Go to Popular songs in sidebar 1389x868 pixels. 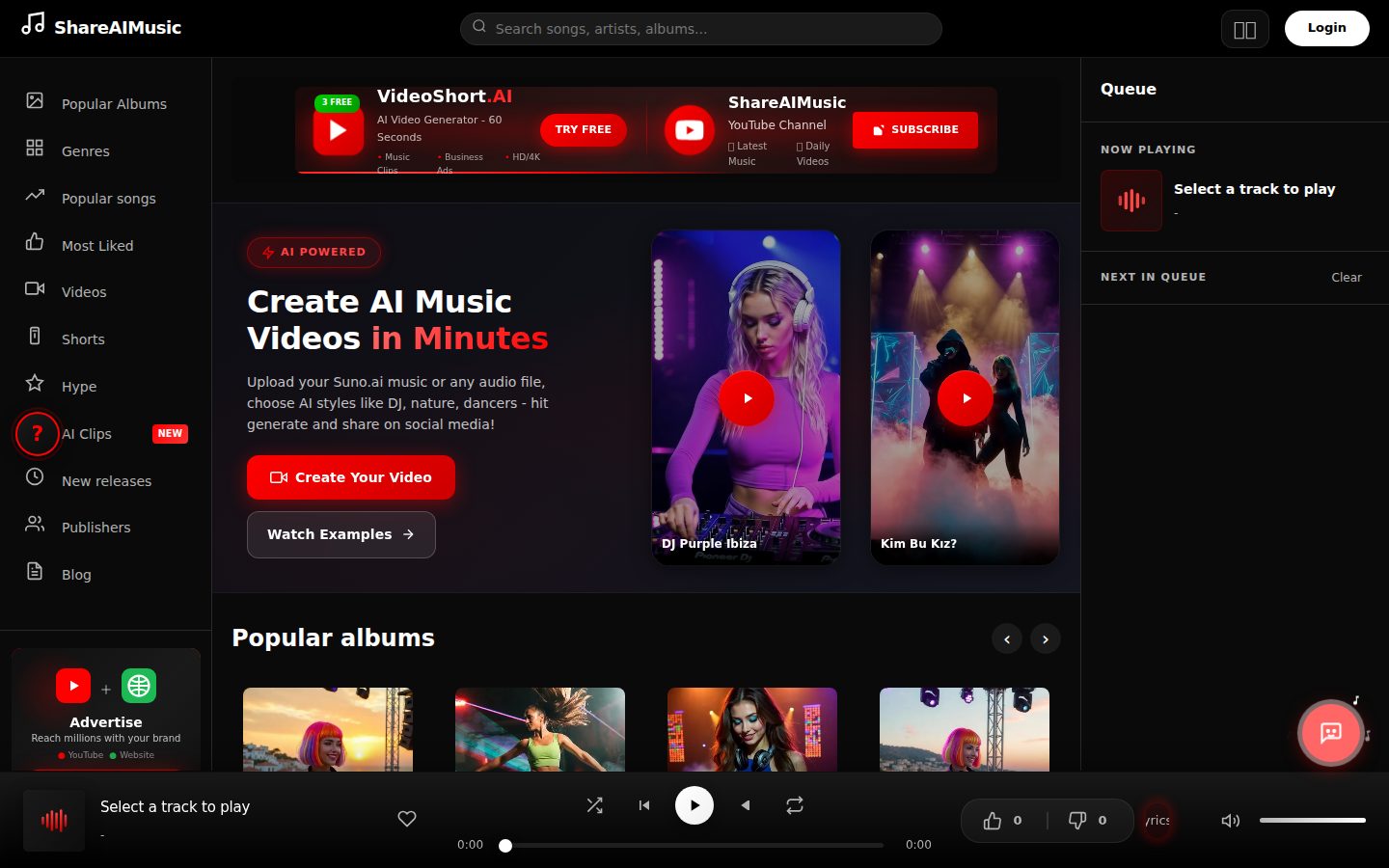click(105, 198)
